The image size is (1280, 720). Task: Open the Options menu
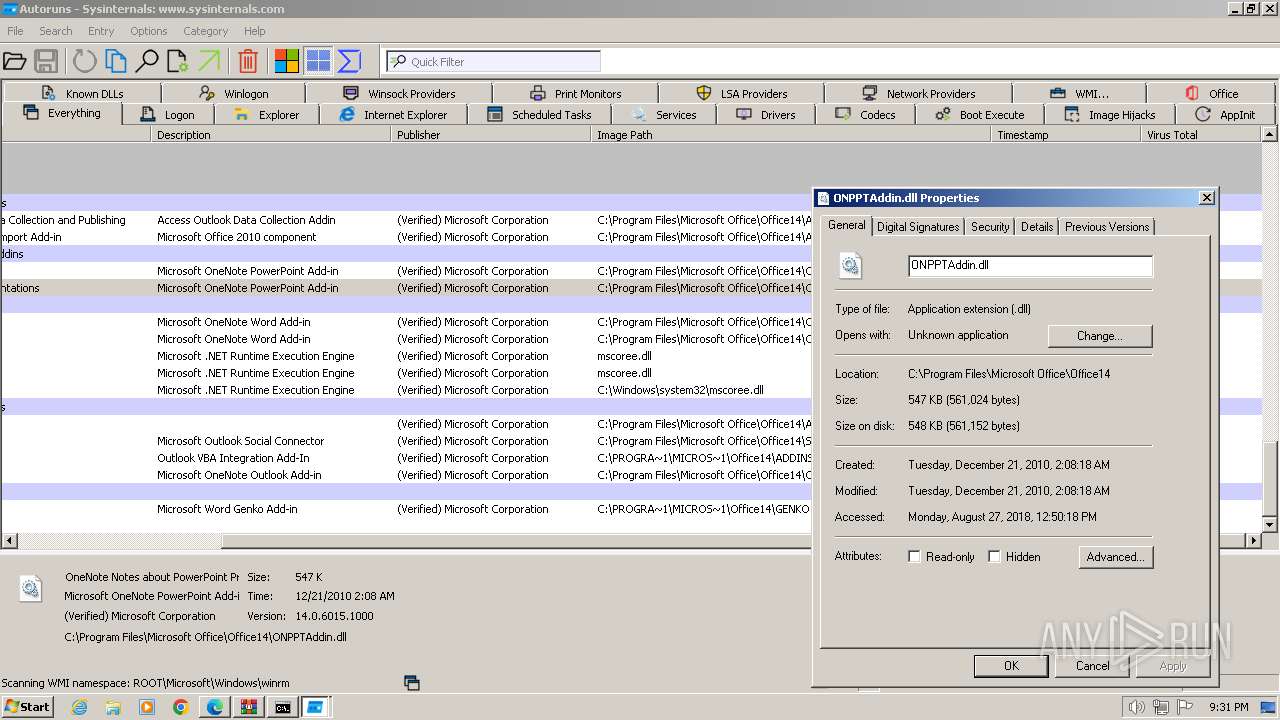click(x=149, y=31)
